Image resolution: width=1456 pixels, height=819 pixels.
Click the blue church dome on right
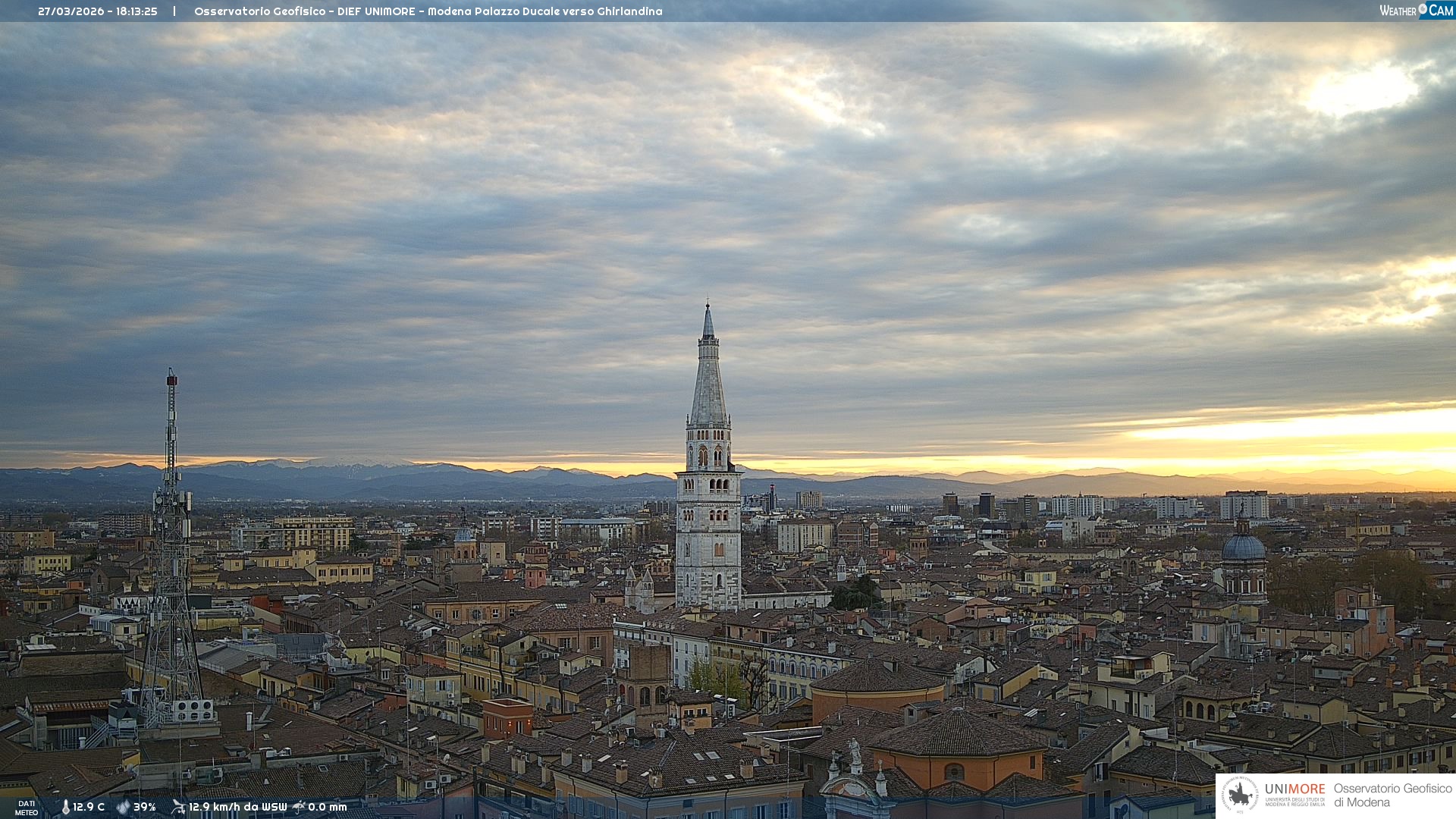(1243, 548)
